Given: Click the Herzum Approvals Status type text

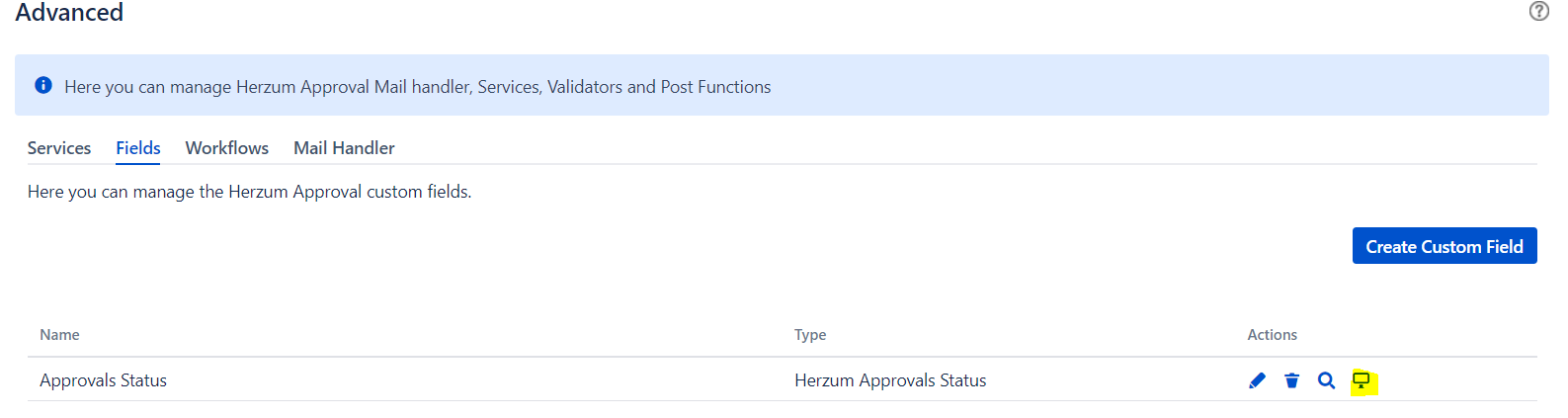Looking at the screenshot, I should 890,380.
